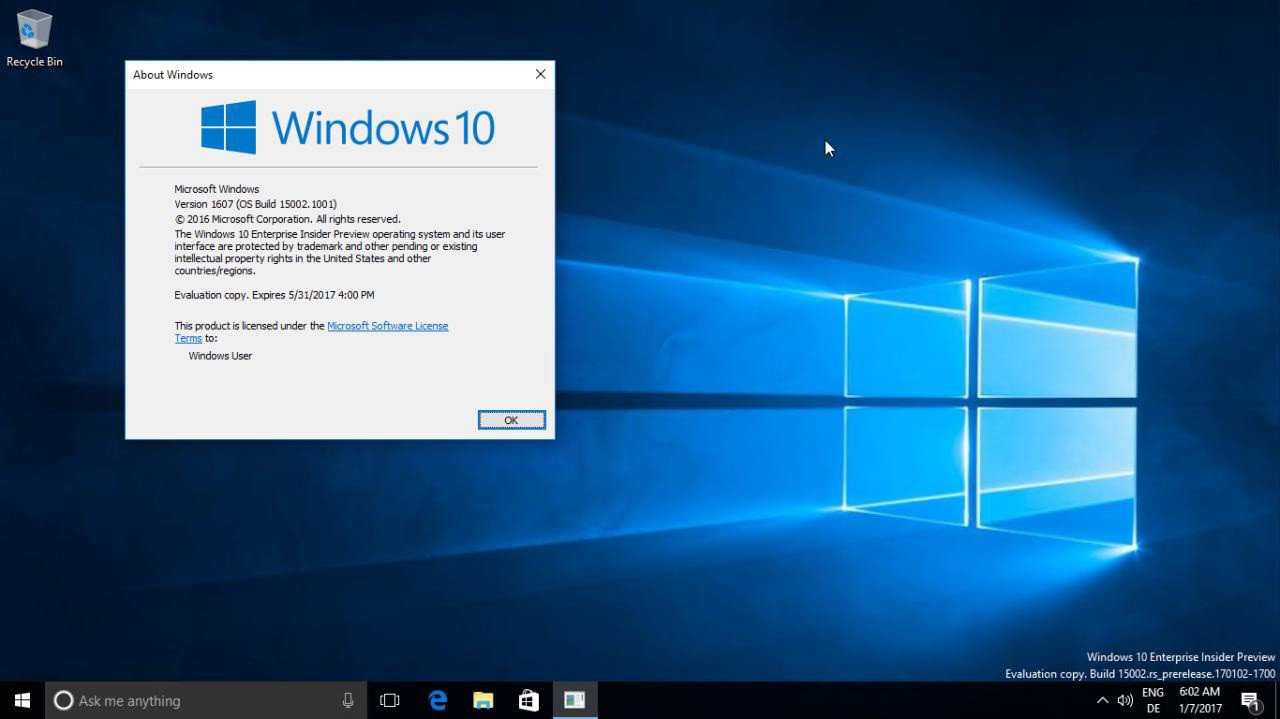Activate the Cortana microphone icon
Image resolution: width=1280 pixels, height=719 pixels.
[348, 700]
